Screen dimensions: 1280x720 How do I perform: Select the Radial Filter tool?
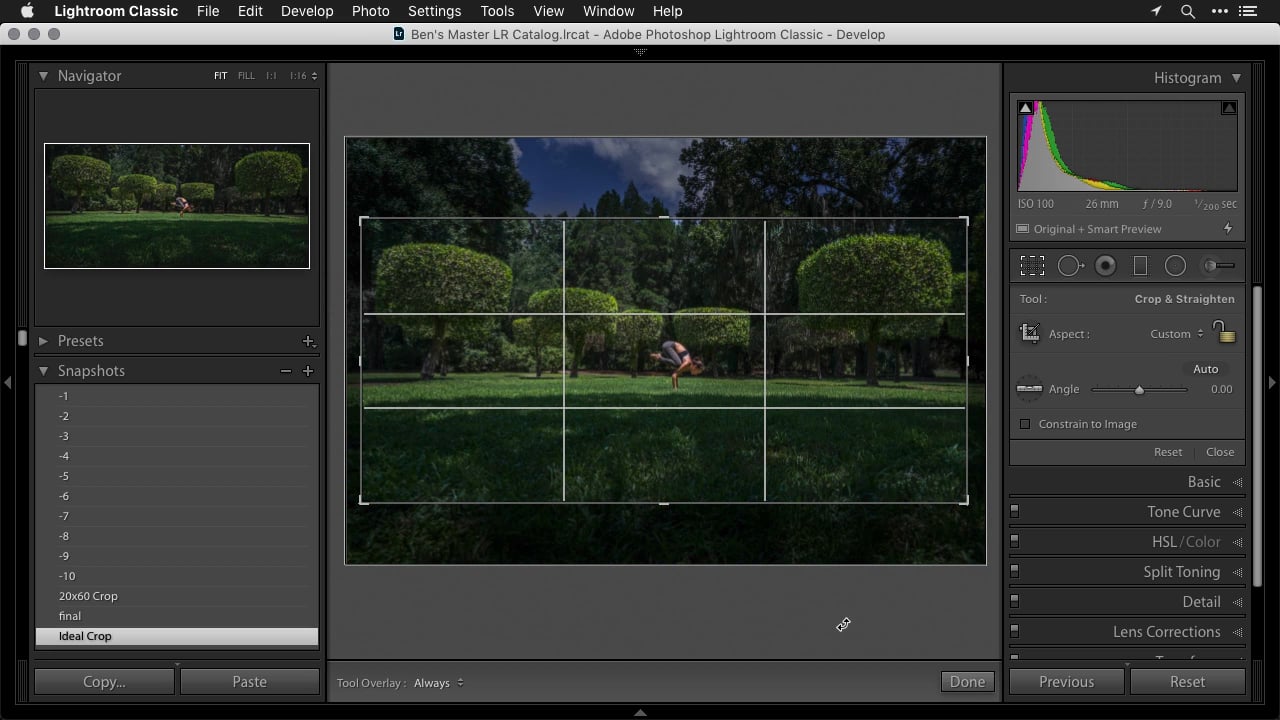pos(1175,266)
